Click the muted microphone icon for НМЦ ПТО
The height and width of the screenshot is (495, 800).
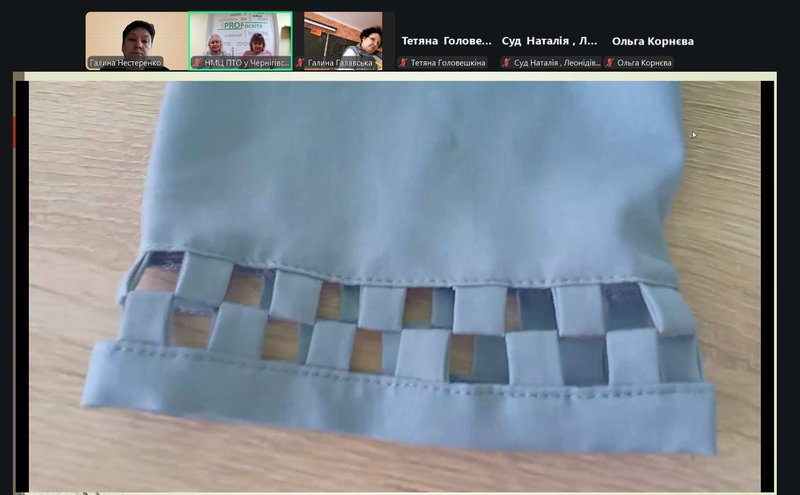(x=198, y=63)
